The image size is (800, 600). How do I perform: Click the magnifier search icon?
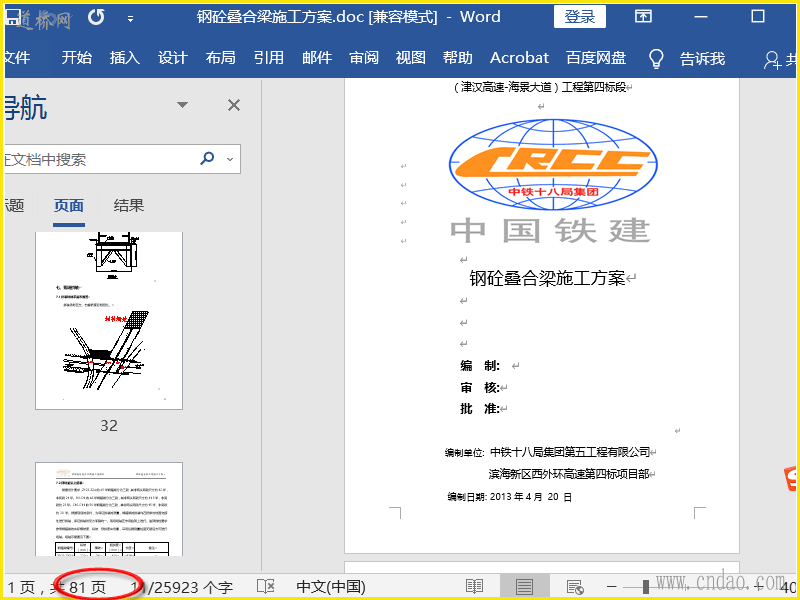(207, 158)
